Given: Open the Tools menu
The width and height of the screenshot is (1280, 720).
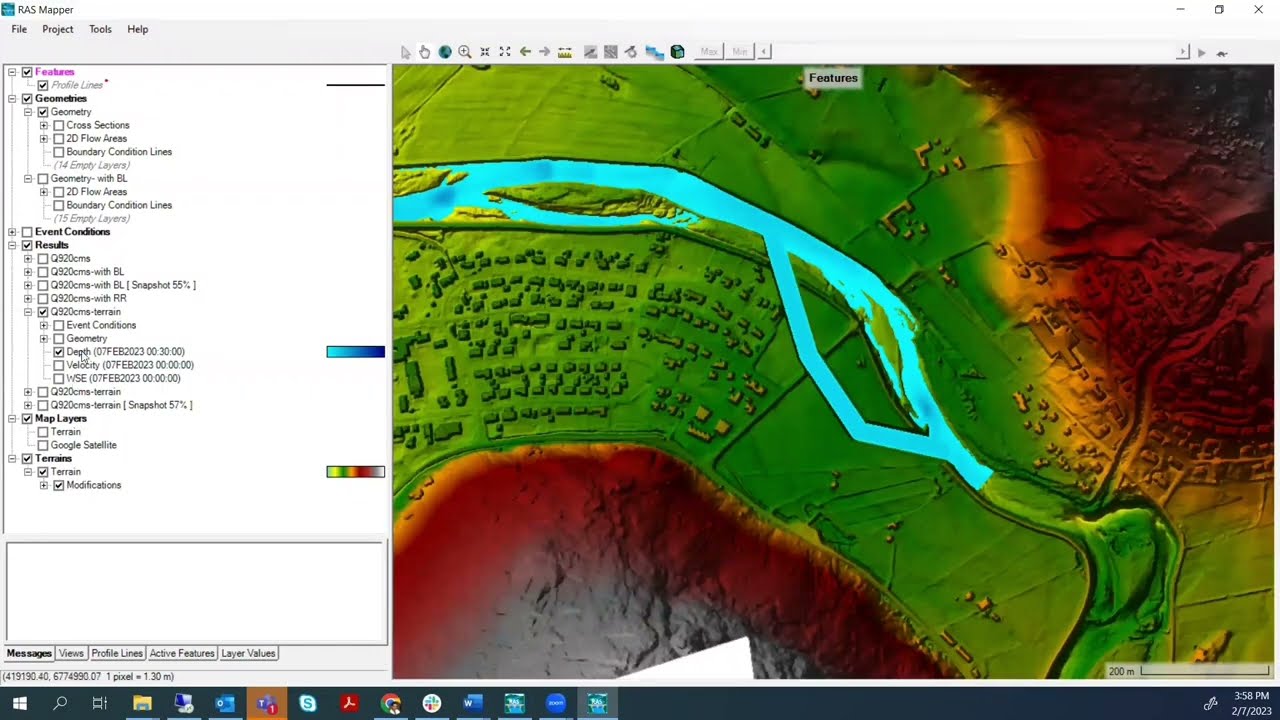Looking at the screenshot, I should 100,29.
